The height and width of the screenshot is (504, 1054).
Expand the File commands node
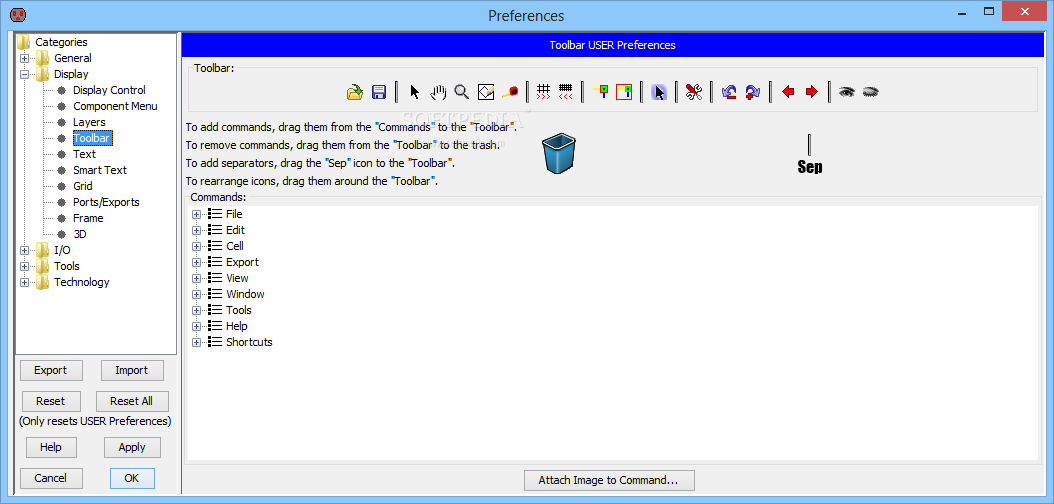coord(196,214)
